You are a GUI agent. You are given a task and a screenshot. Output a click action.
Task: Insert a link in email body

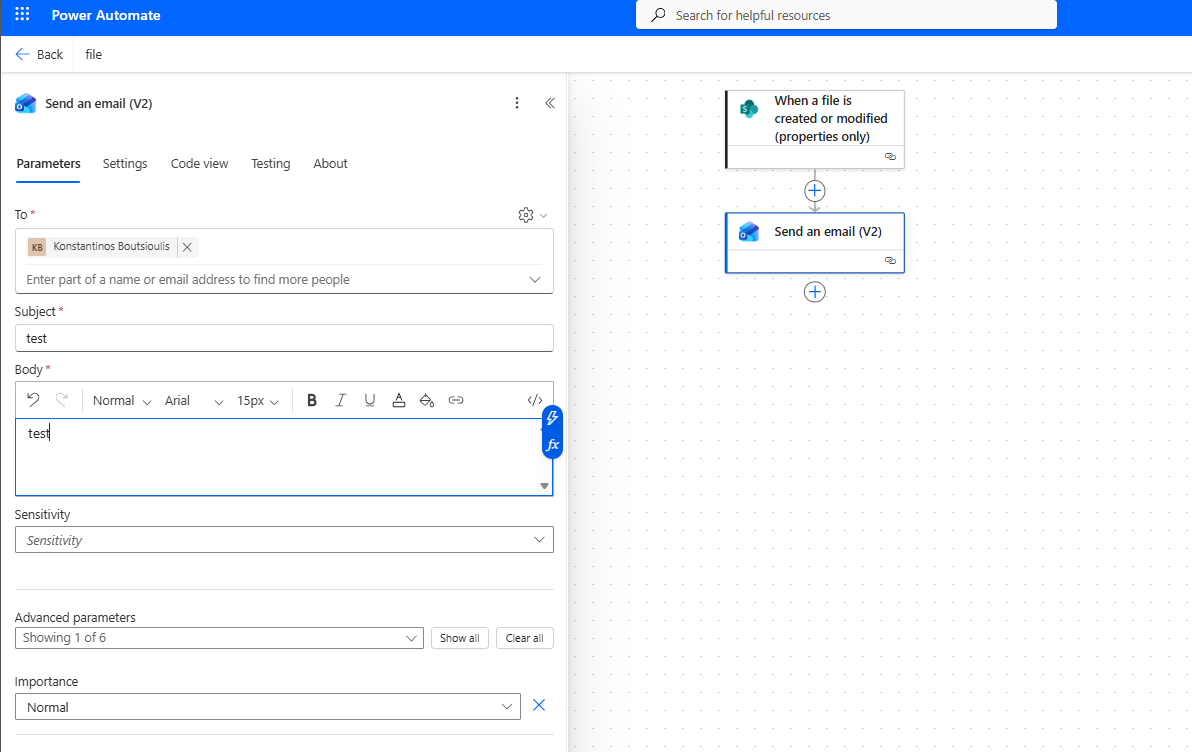[456, 400]
